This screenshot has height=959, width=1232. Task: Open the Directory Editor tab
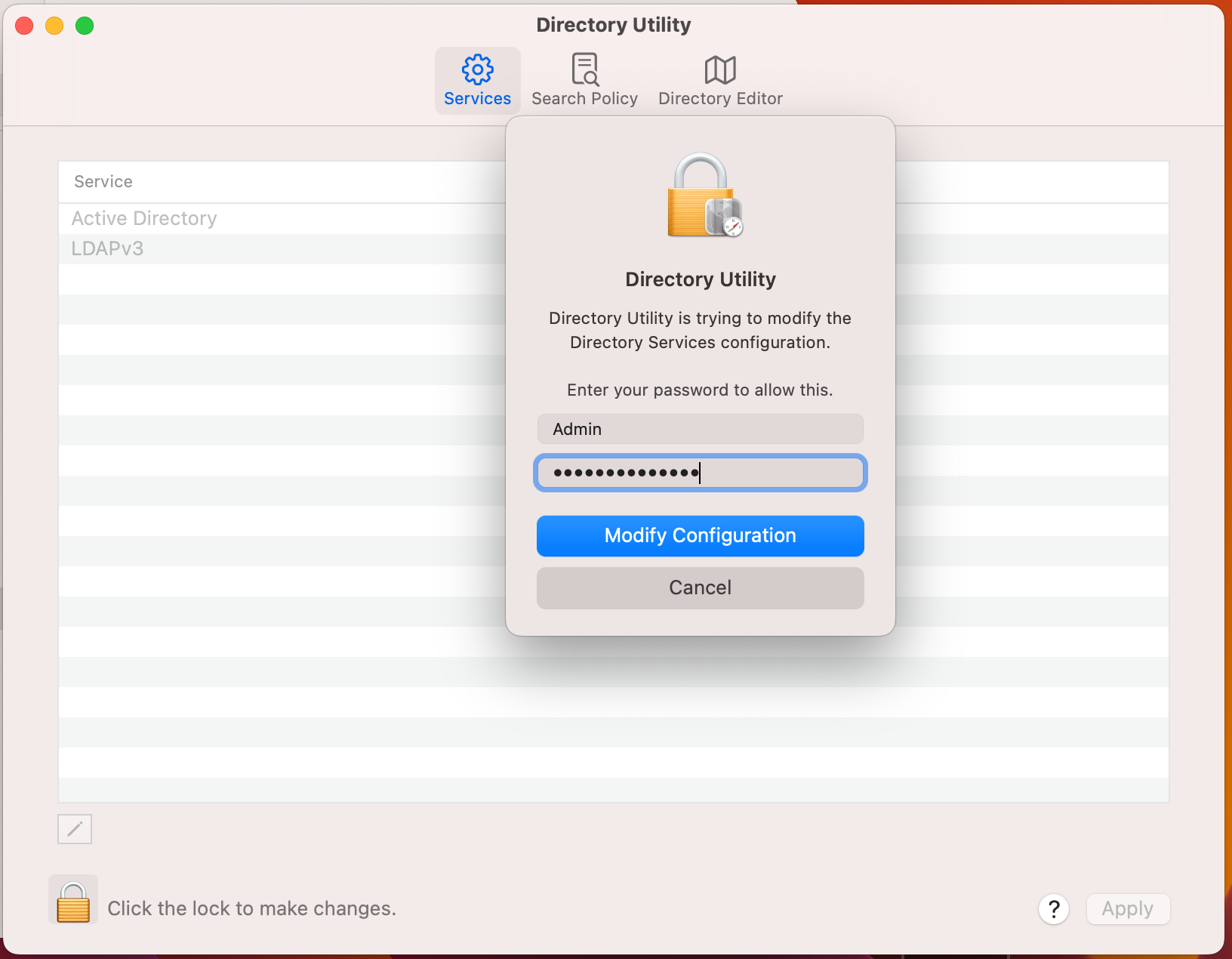pos(720,80)
